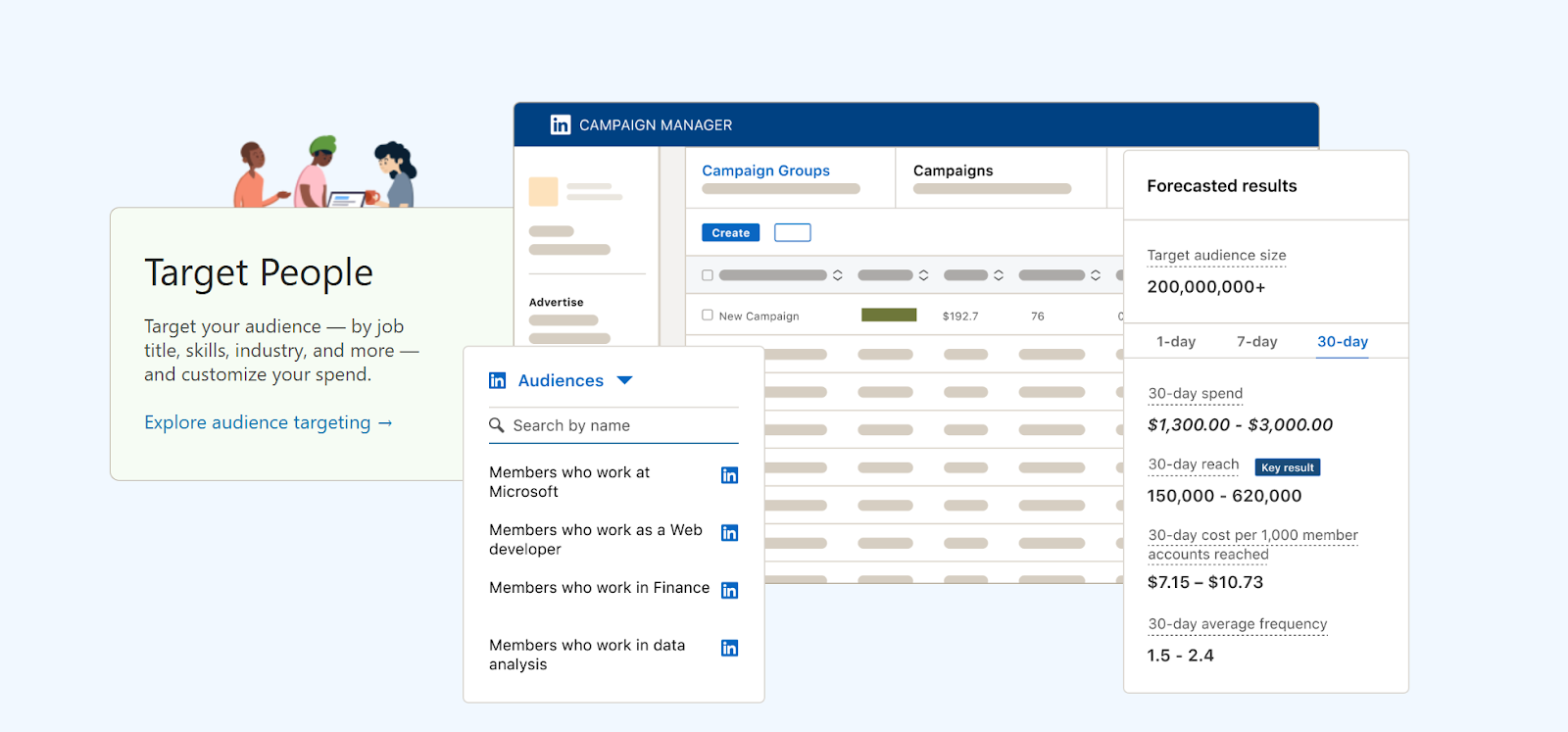
Task: Click LinkedIn icon next to Microsoft members
Action: point(729,475)
